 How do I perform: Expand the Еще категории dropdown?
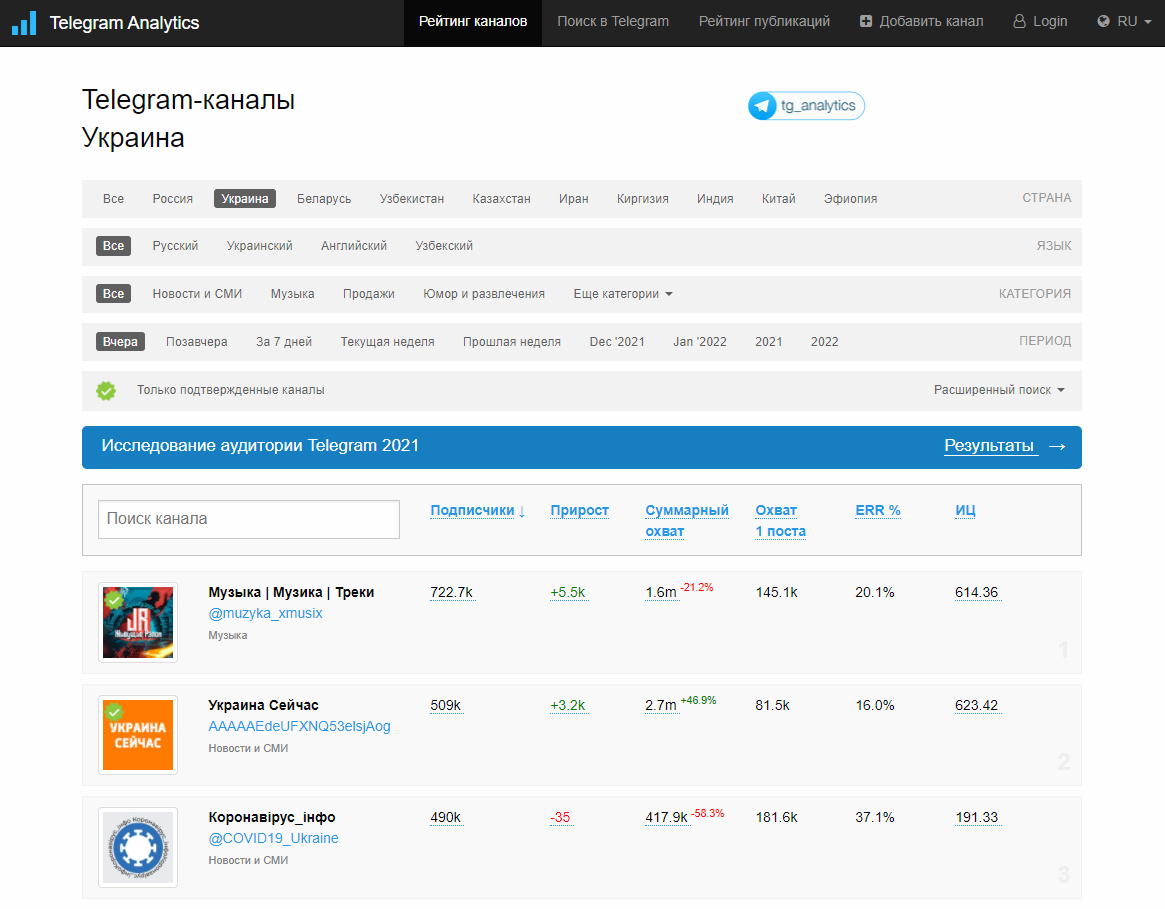[623, 294]
